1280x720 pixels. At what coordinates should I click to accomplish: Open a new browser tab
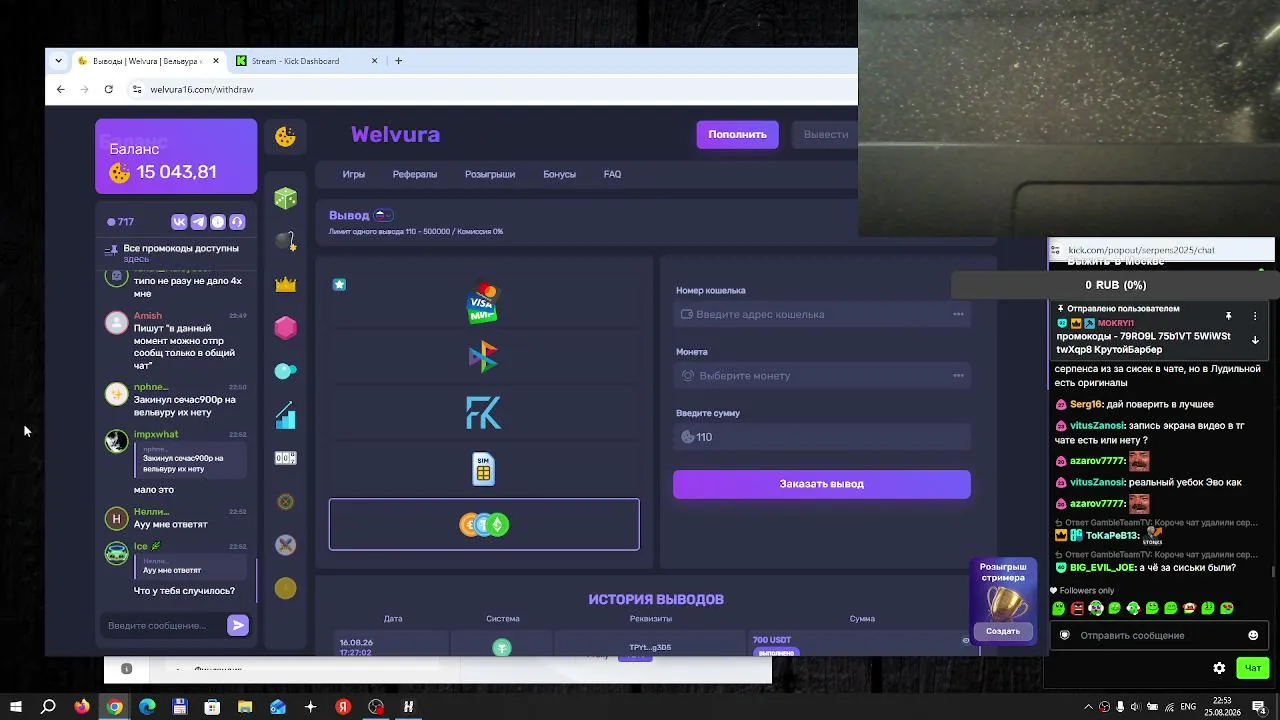(398, 61)
